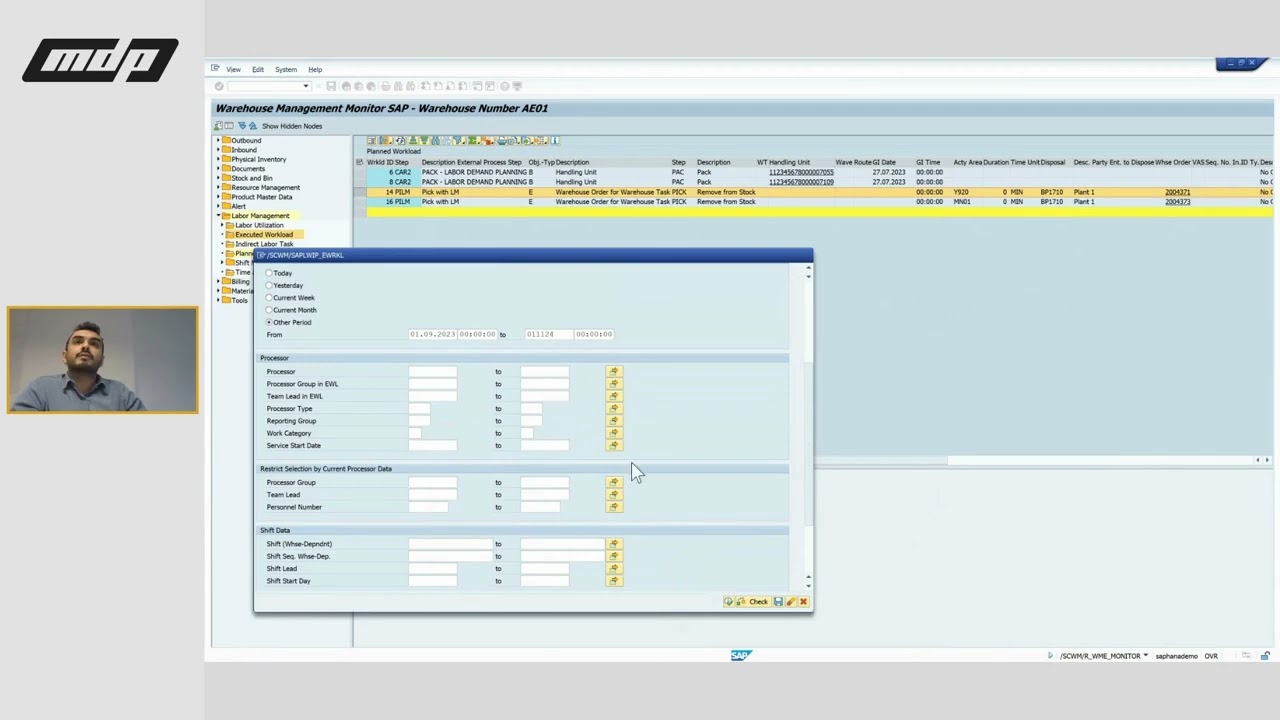Click the Help question-mark icon in main toolbar
1280x720 pixels.
(504, 86)
